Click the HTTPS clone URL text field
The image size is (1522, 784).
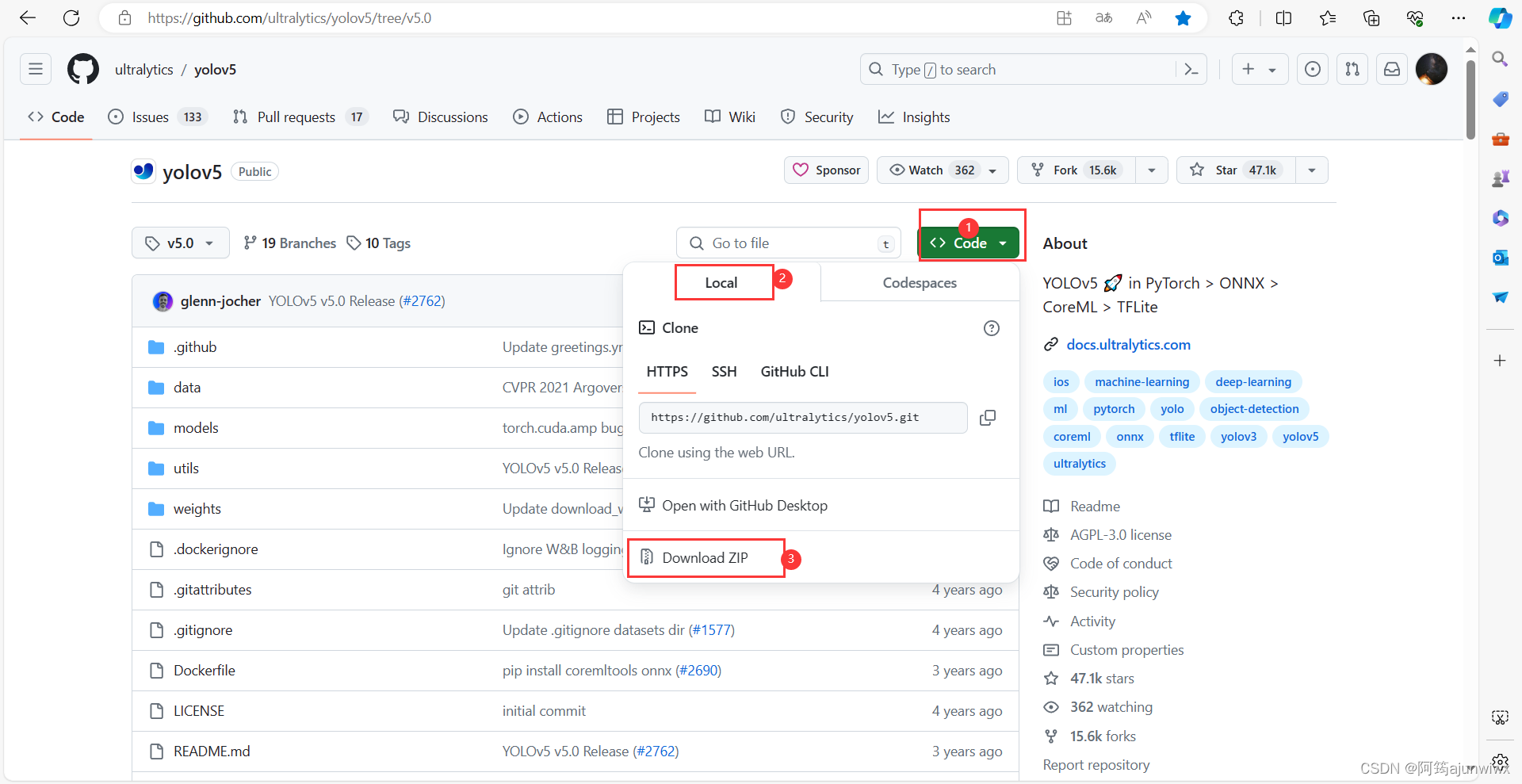click(803, 418)
